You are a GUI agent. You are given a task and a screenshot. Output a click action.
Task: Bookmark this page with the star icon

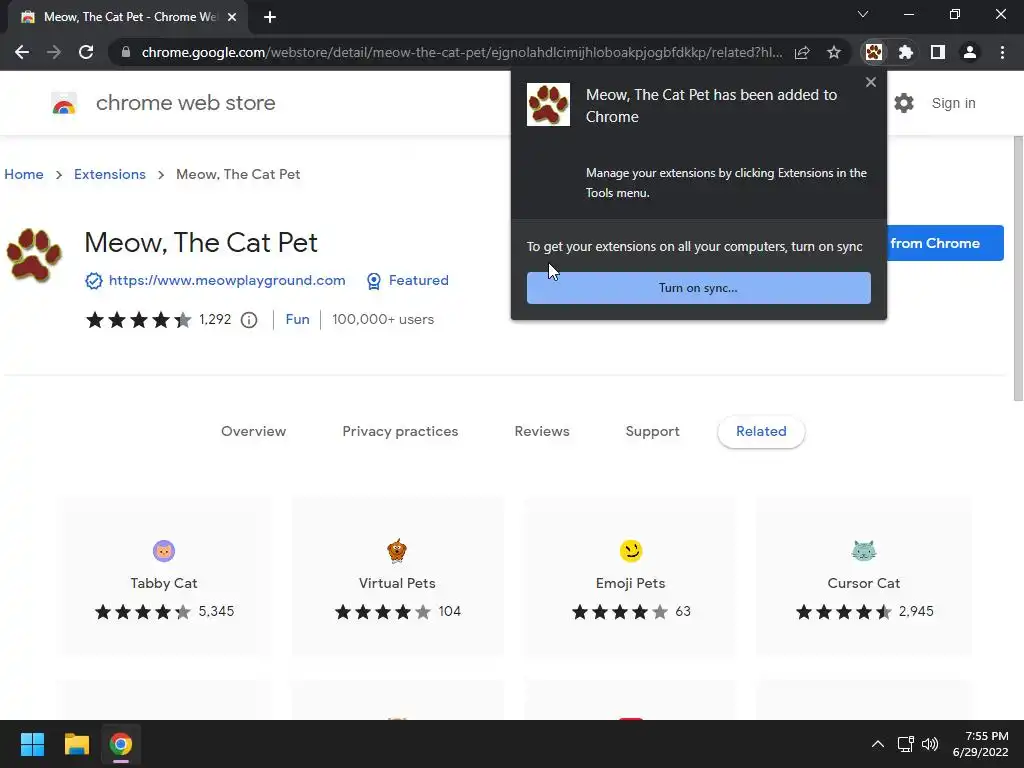click(834, 52)
